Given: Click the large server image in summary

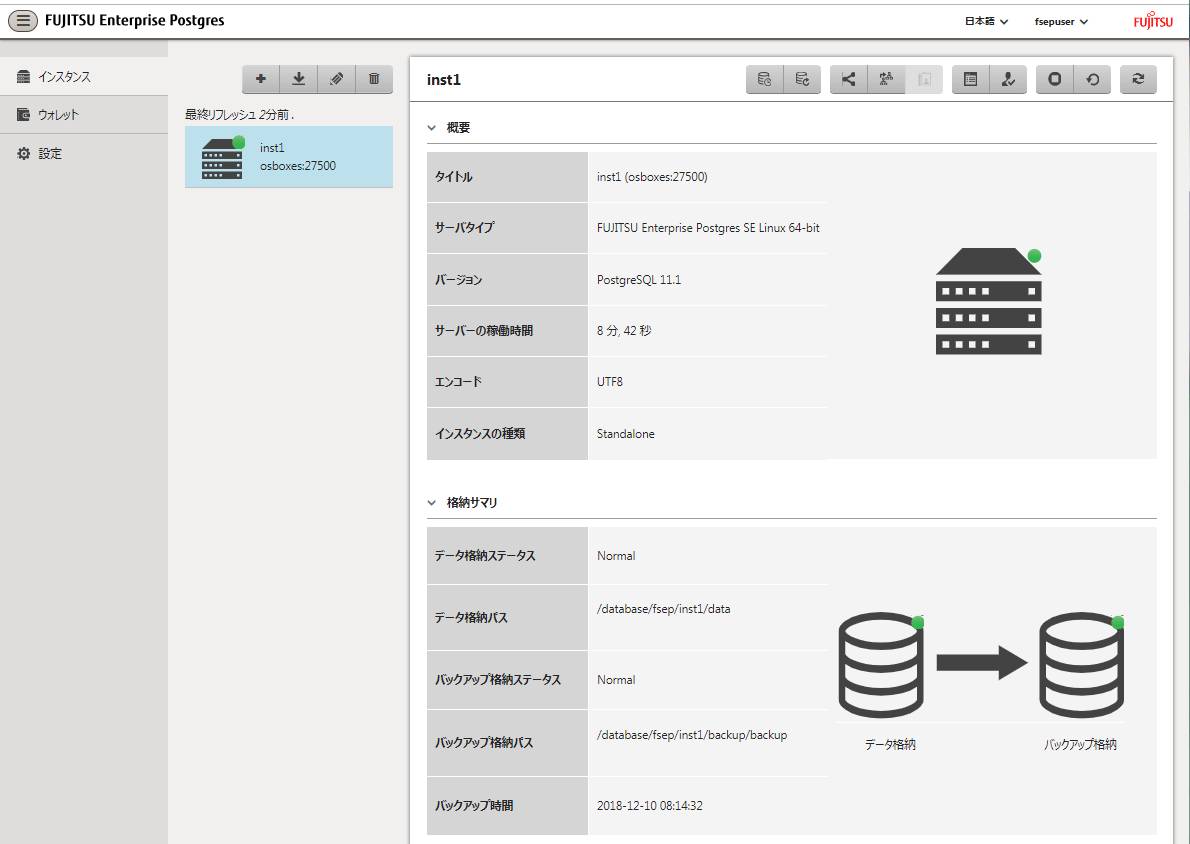Looking at the screenshot, I should coord(988,301).
